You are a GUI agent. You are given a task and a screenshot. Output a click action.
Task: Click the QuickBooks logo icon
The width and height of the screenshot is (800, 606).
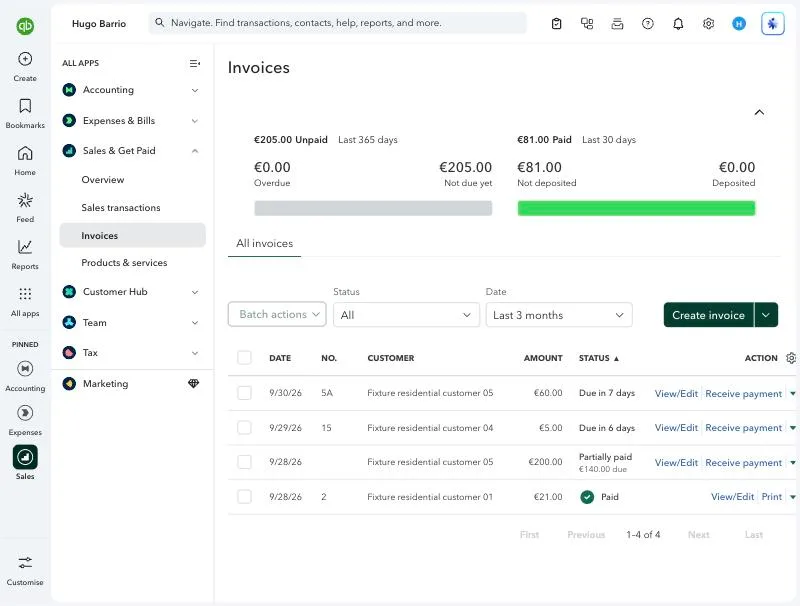(x=25, y=26)
